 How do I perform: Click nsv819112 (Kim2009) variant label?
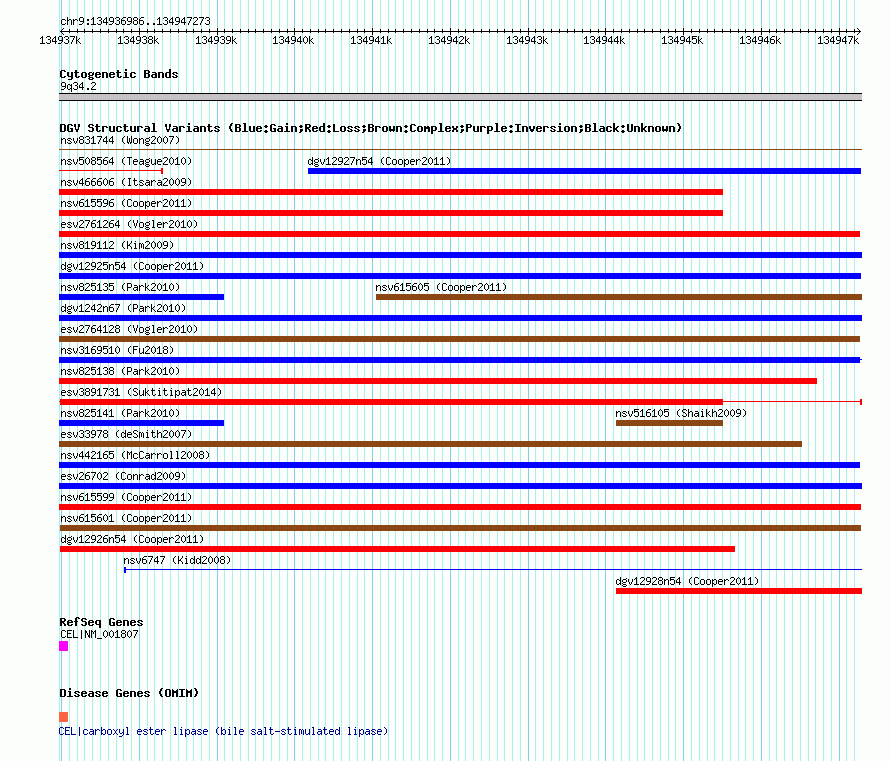click(117, 245)
